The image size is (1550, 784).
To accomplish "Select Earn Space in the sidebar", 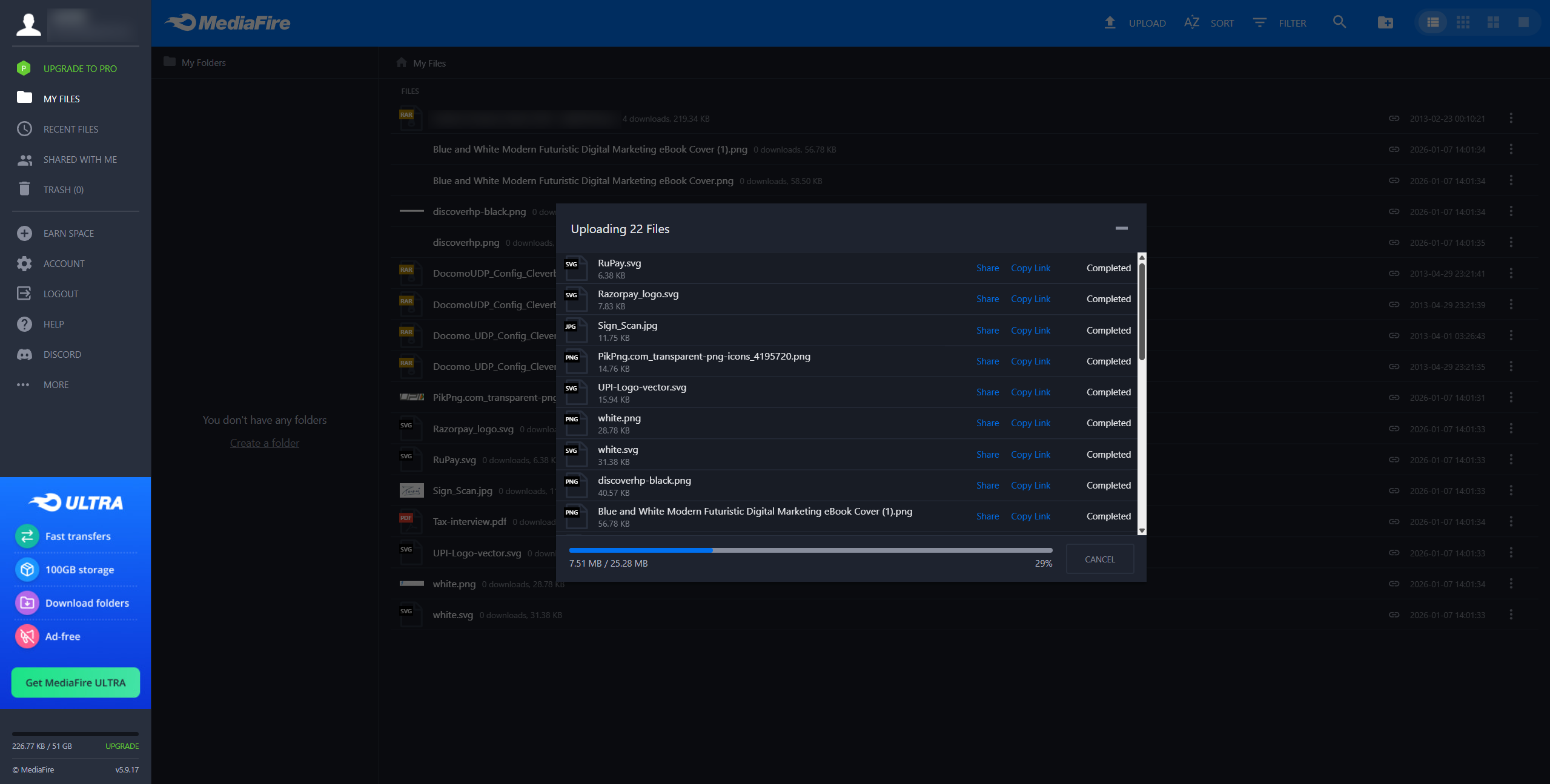I will pos(68,233).
